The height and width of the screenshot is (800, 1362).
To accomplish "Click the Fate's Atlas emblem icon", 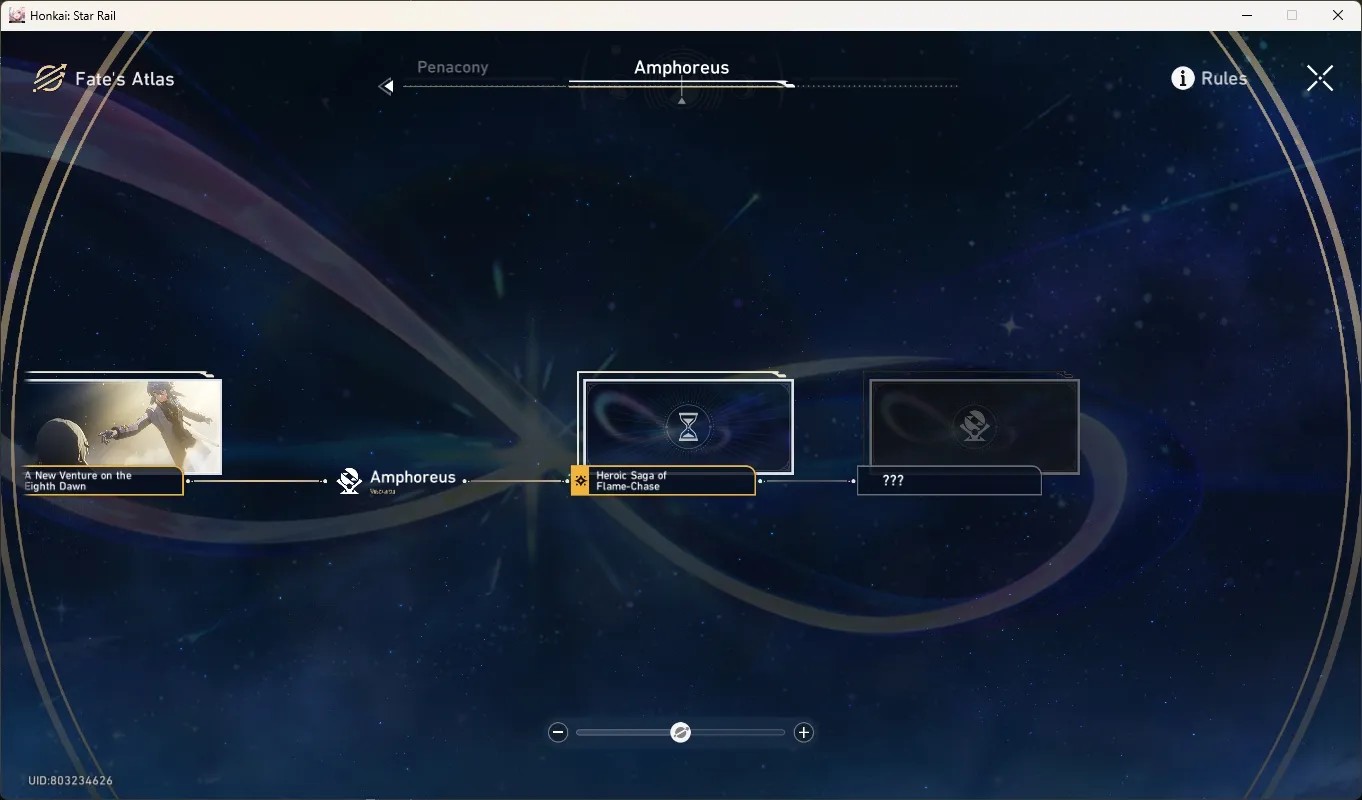I will coord(48,79).
